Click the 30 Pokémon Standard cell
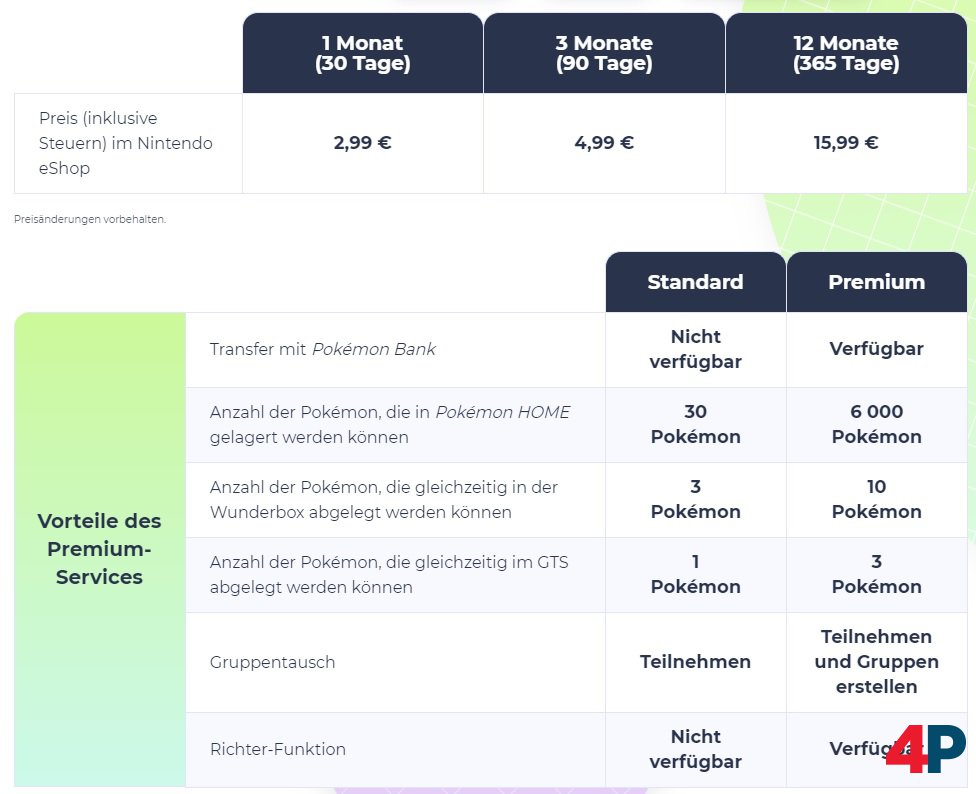976x794 pixels. [695, 424]
